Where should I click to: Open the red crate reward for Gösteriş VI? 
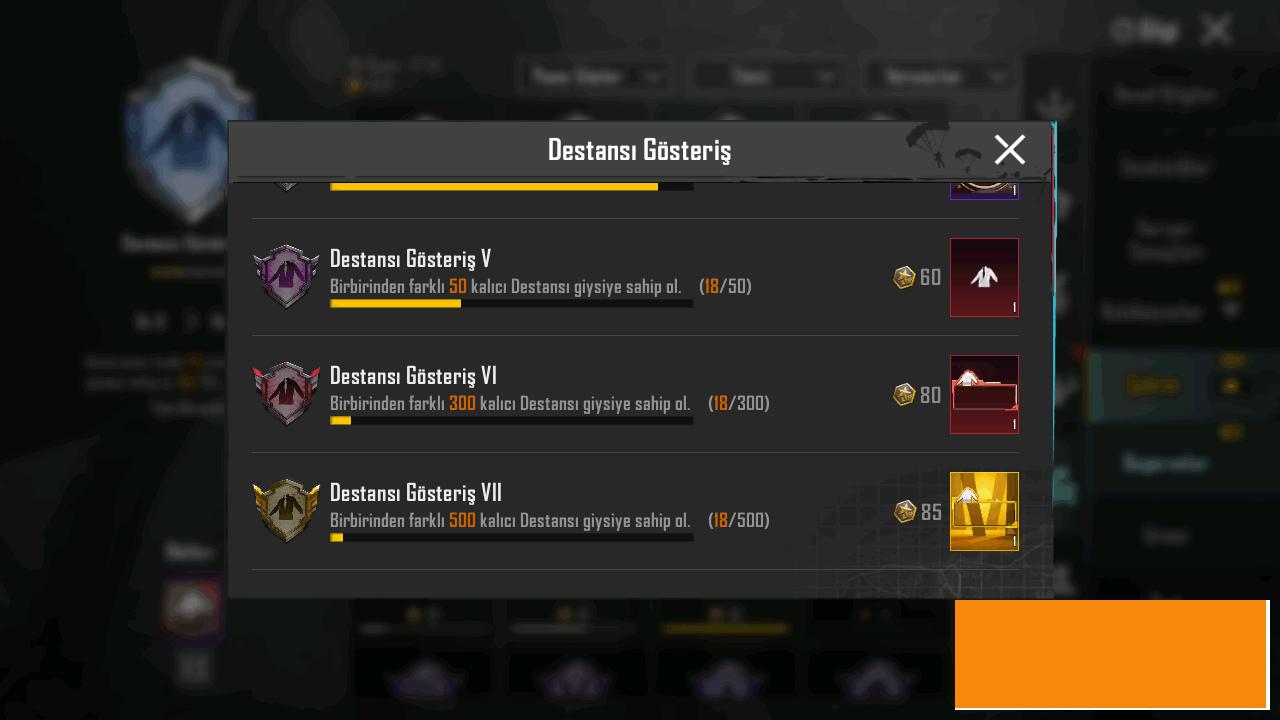coord(984,394)
